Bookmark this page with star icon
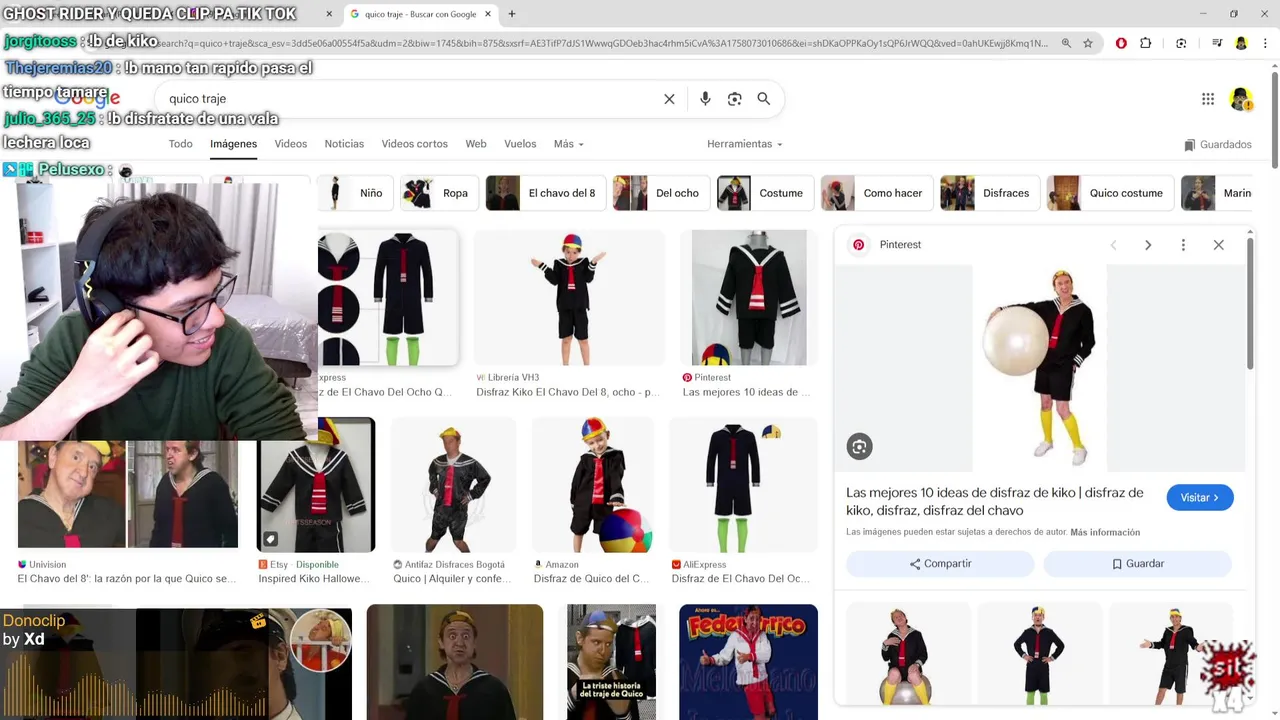This screenshot has height=720, width=1280. (1088, 43)
